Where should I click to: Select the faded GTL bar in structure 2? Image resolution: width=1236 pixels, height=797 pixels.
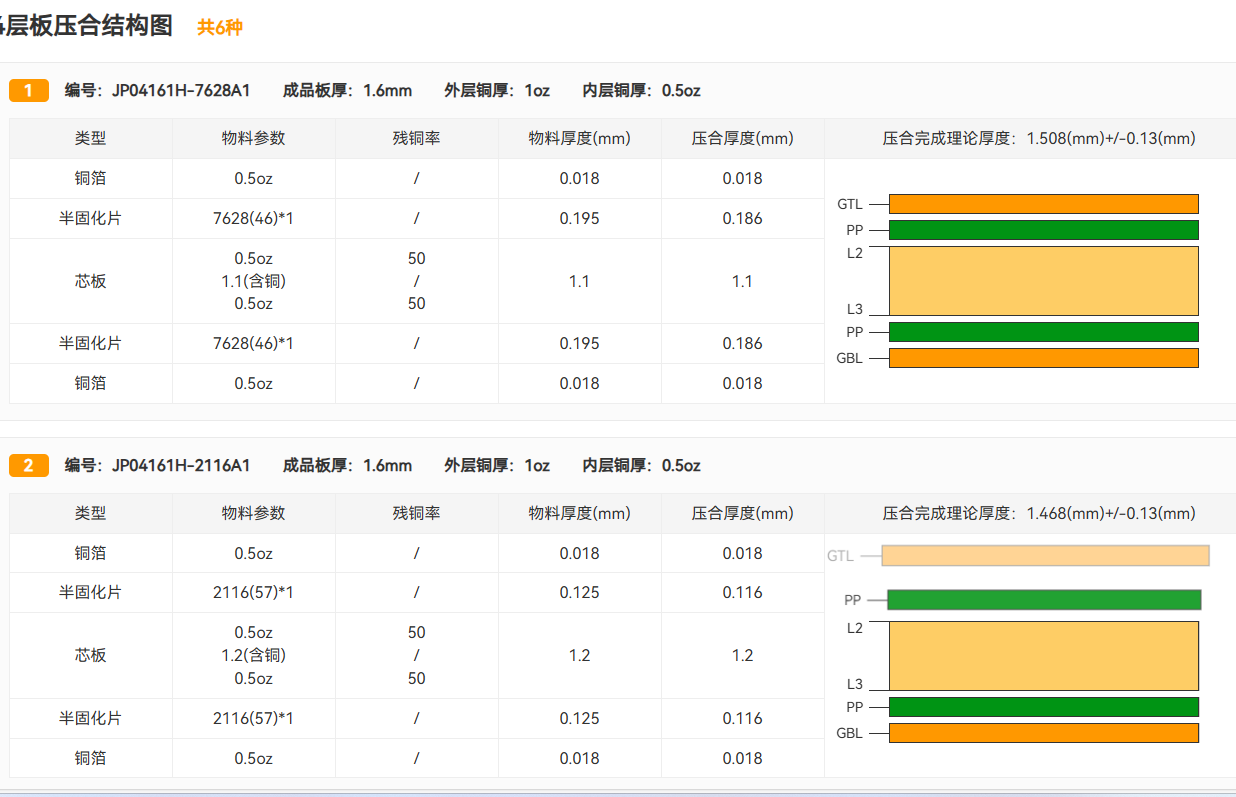[1045, 555]
